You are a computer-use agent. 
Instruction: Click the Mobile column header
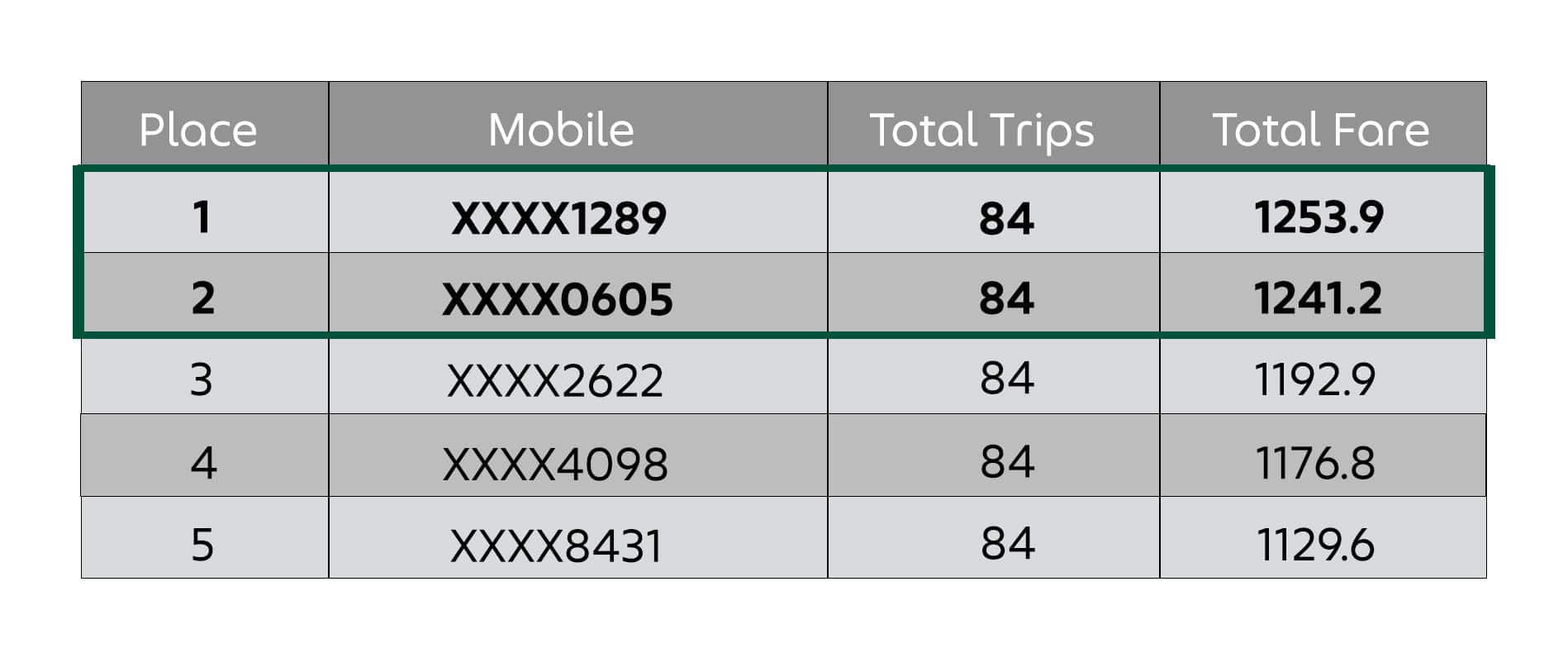[561, 131]
